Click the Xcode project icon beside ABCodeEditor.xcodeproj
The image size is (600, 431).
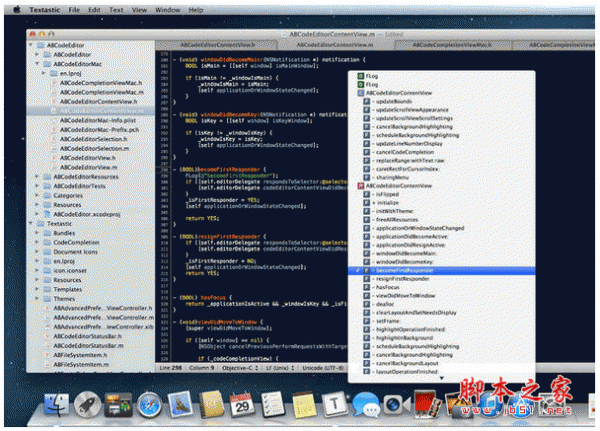point(47,214)
